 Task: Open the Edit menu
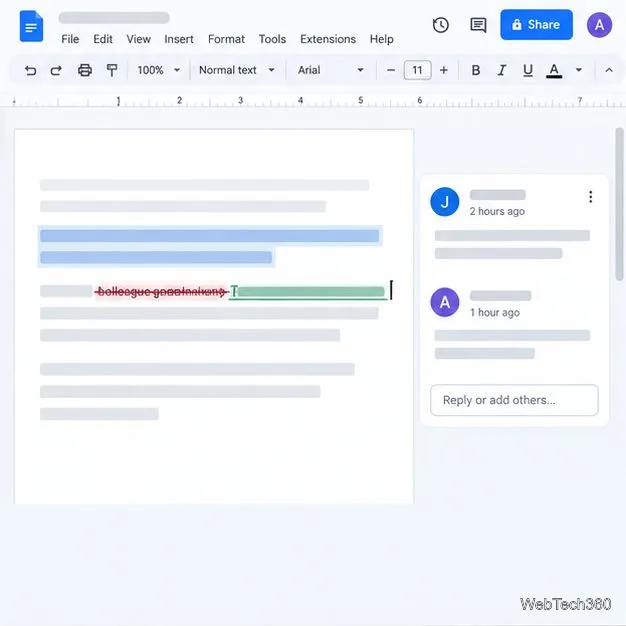(103, 39)
